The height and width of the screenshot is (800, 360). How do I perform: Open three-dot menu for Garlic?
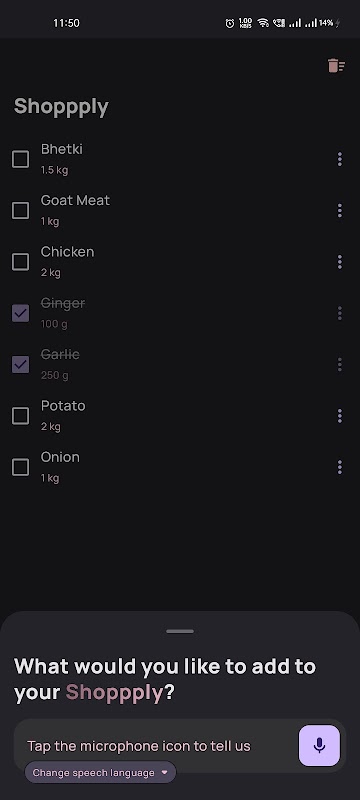pos(340,364)
